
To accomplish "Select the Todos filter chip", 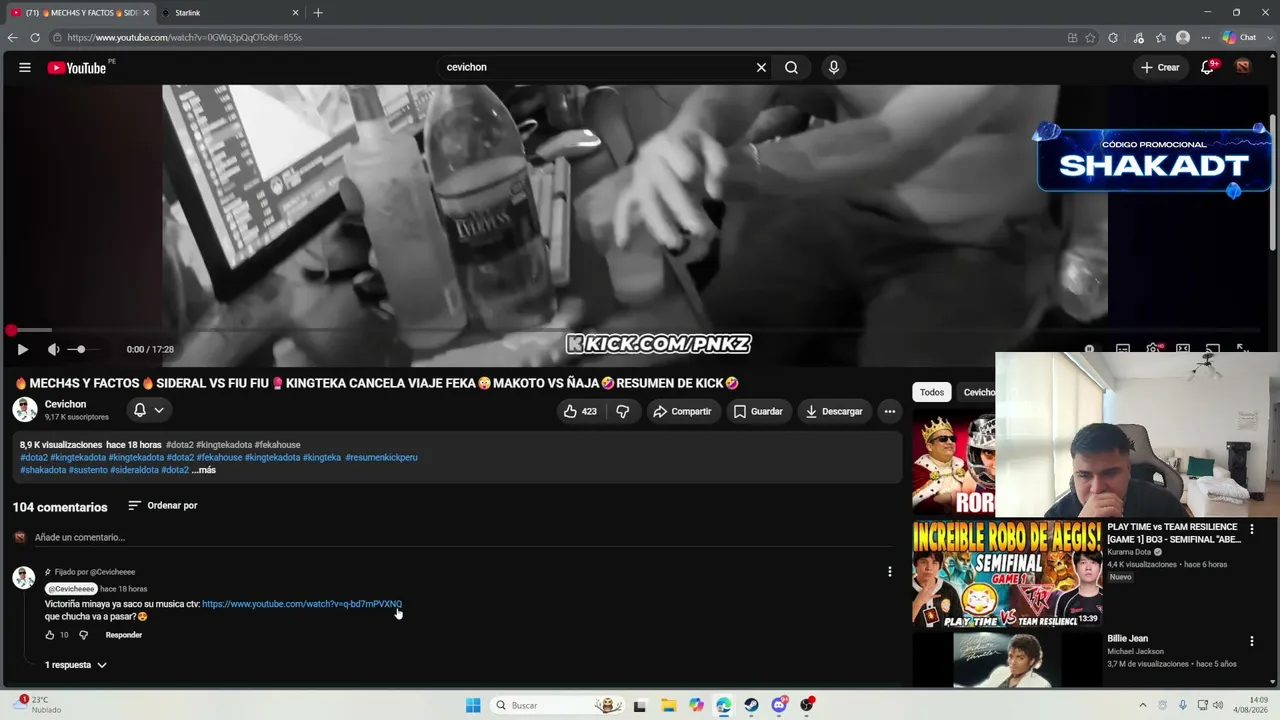I will click(932, 392).
